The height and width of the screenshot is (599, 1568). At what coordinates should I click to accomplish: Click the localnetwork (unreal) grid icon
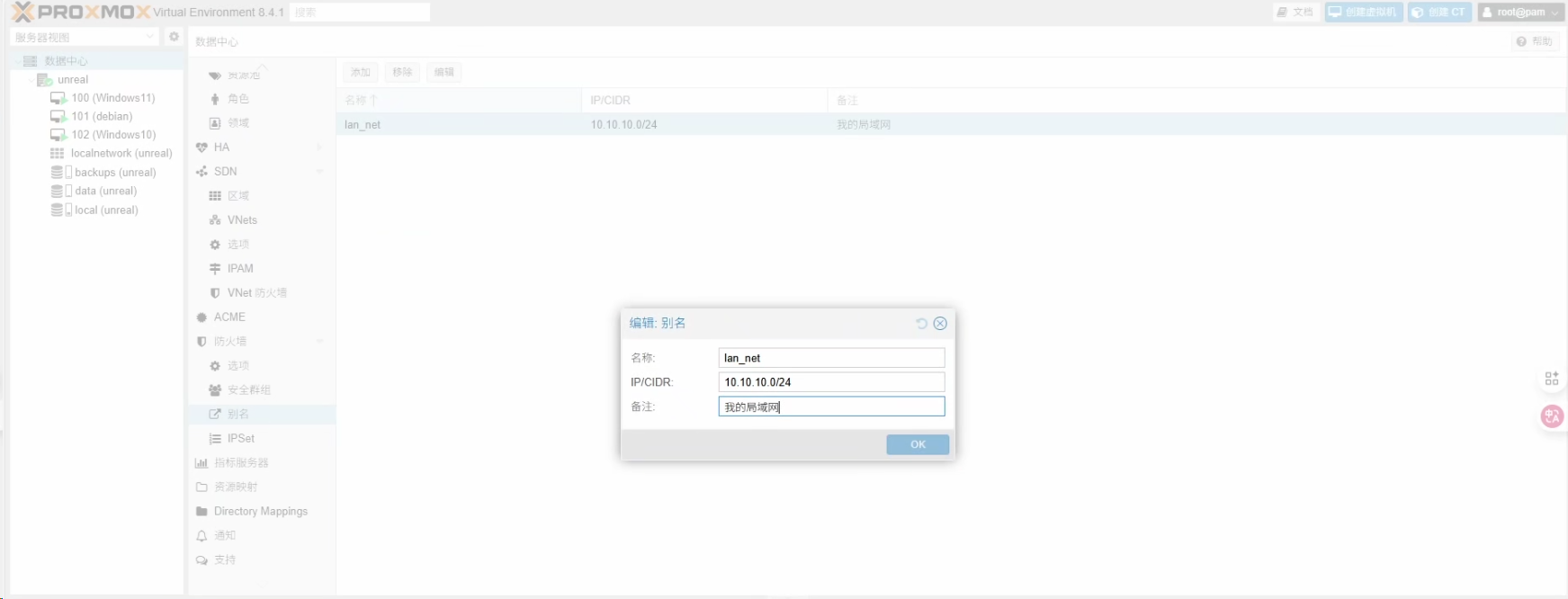(58, 154)
